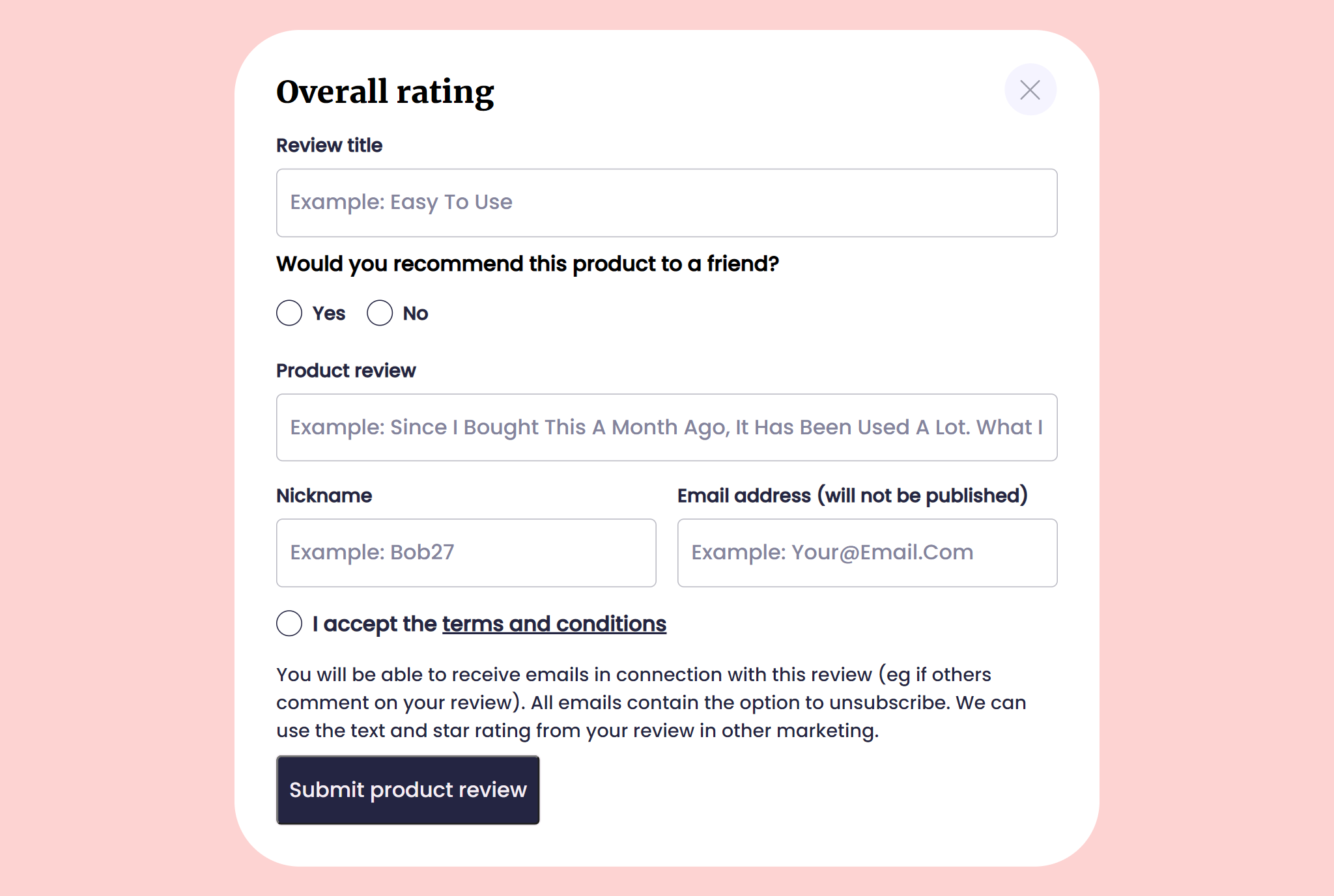This screenshot has width=1334, height=896.
Task: Click the 'I accept the' label text
Action: pyautogui.click(x=375, y=624)
